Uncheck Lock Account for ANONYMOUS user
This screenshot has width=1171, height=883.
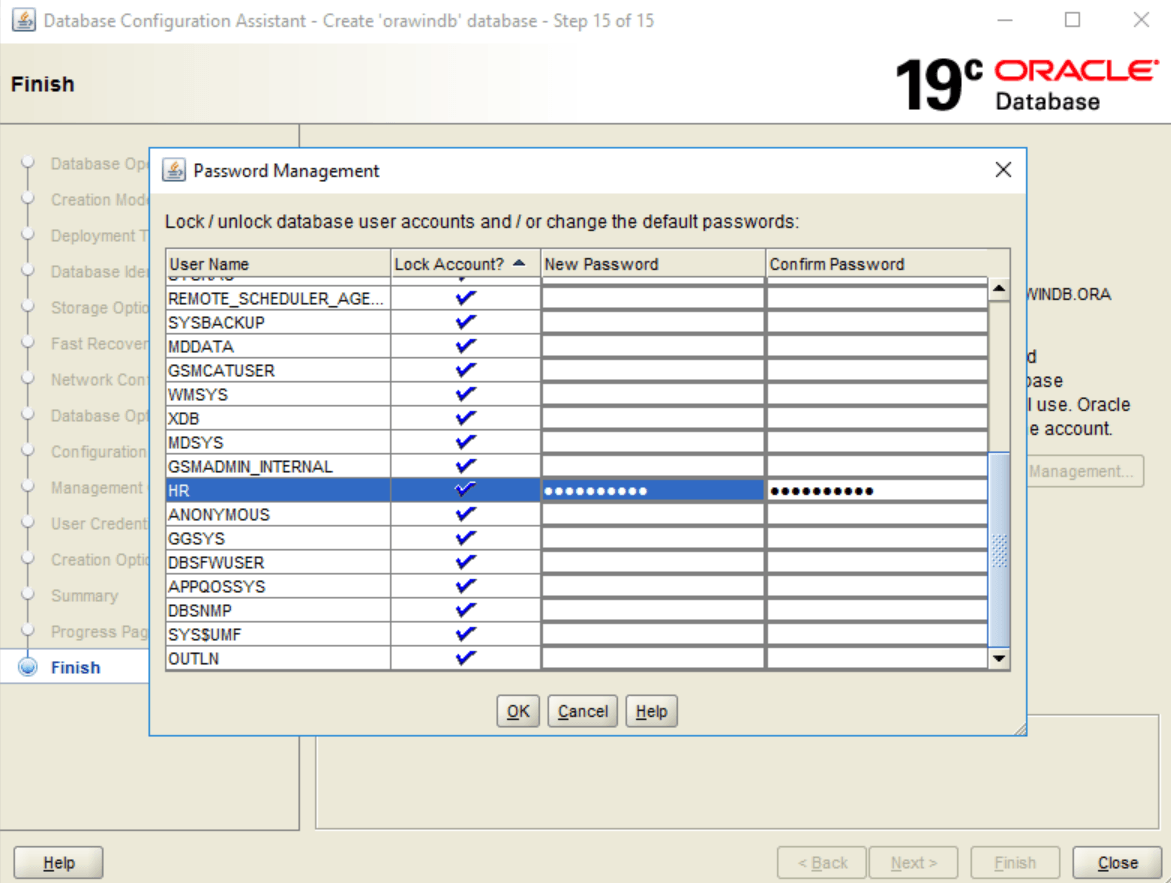465,514
